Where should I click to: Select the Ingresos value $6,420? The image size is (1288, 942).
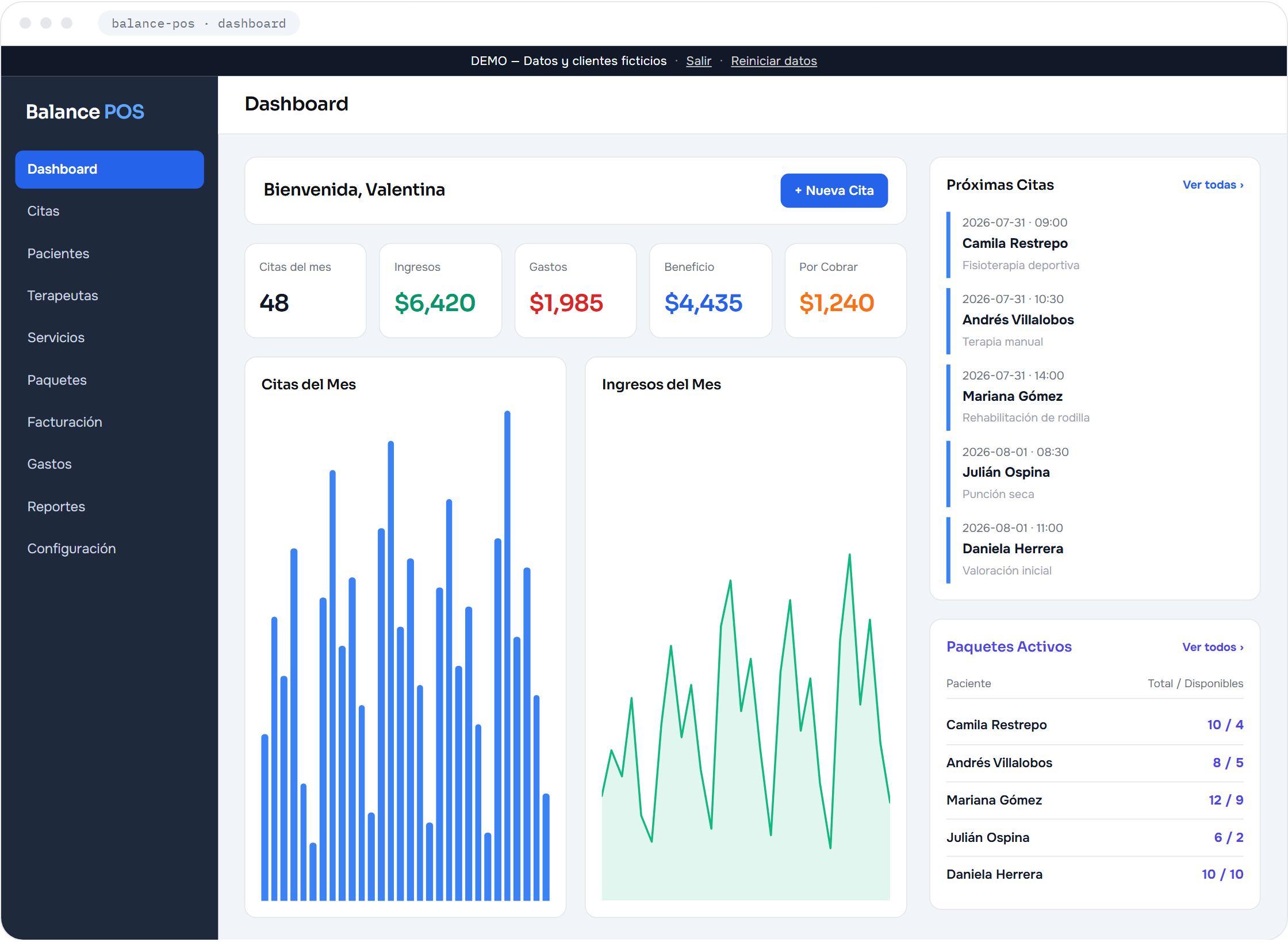(435, 303)
